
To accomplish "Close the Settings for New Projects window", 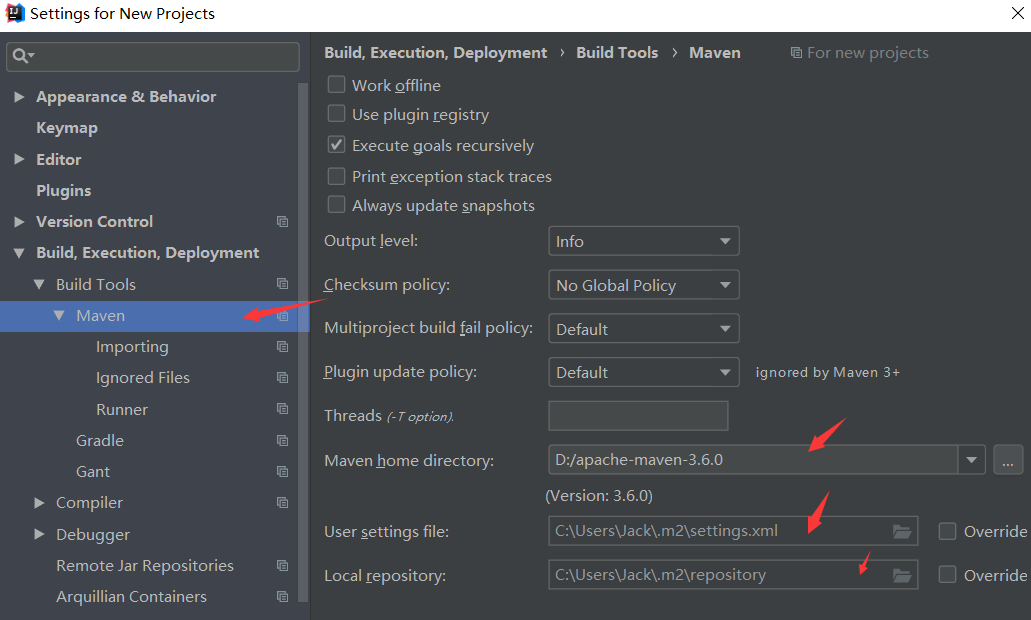I will (x=1017, y=13).
